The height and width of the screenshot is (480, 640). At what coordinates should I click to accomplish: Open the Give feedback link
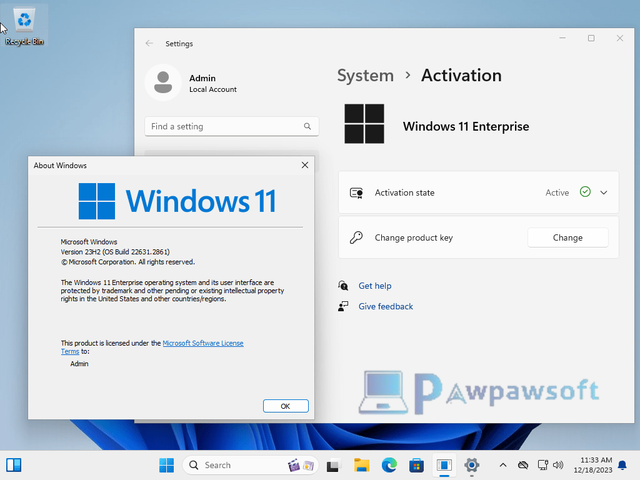click(386, 307)
